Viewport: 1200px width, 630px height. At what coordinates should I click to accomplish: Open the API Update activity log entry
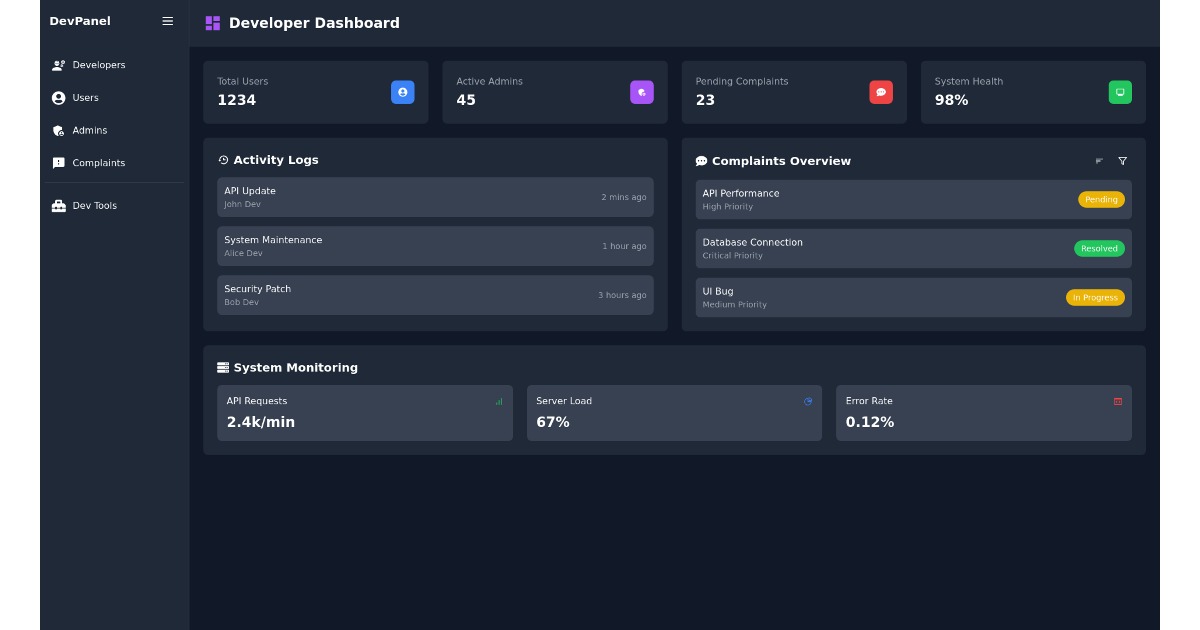point(435,196)
